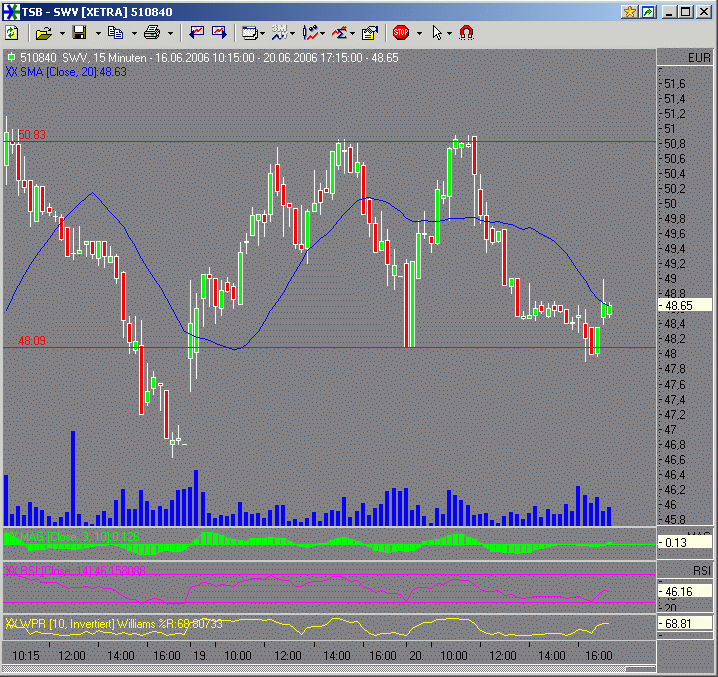Click the RSI panel header on right axis
Image resolution: width=718 pixels, height=677 pixels.
pyautogui.click(x=702, y=570)
